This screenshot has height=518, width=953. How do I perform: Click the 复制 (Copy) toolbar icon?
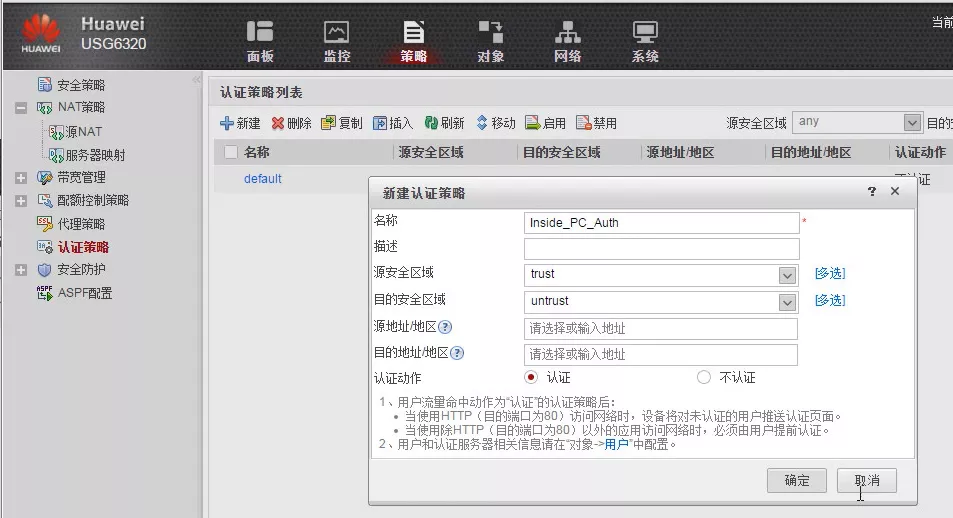(x=328, y=123)
